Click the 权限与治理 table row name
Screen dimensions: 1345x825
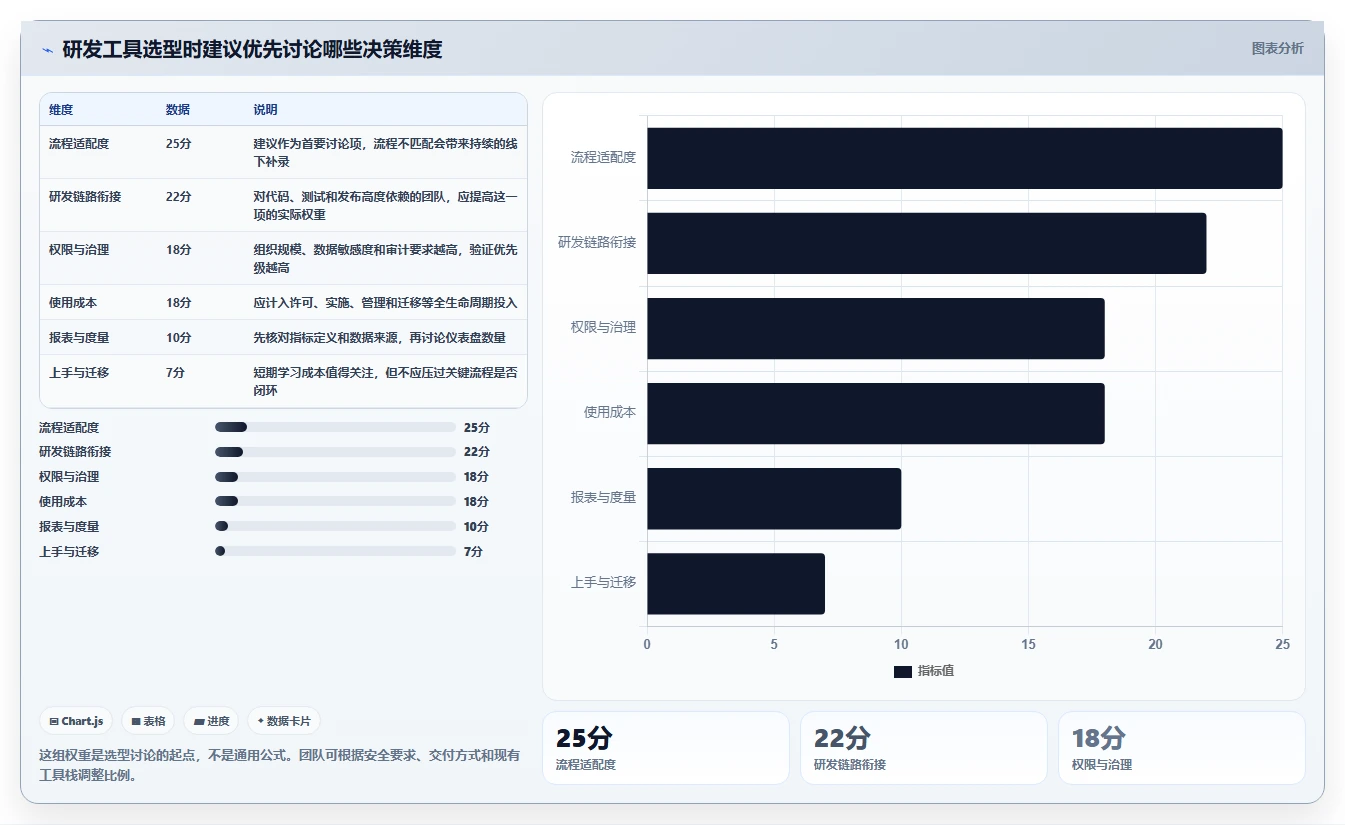point(79,250)
